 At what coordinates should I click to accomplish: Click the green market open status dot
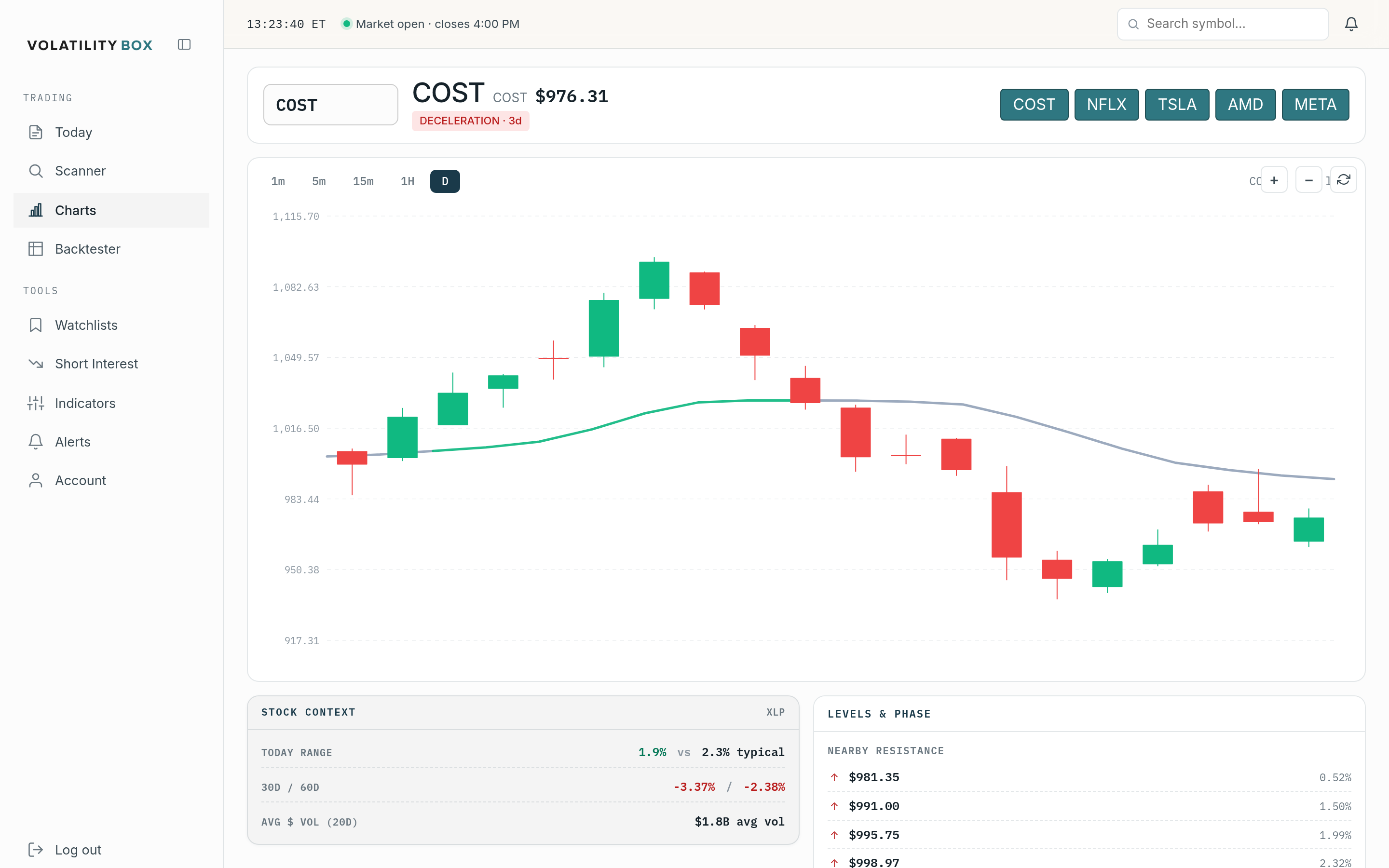click(x=346, y=24)
